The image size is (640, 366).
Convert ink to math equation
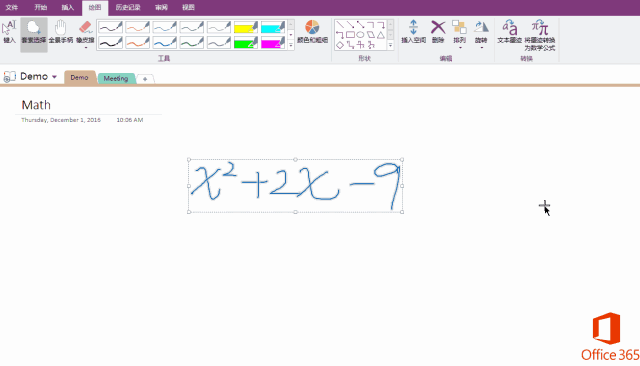(x=540, y=35)
